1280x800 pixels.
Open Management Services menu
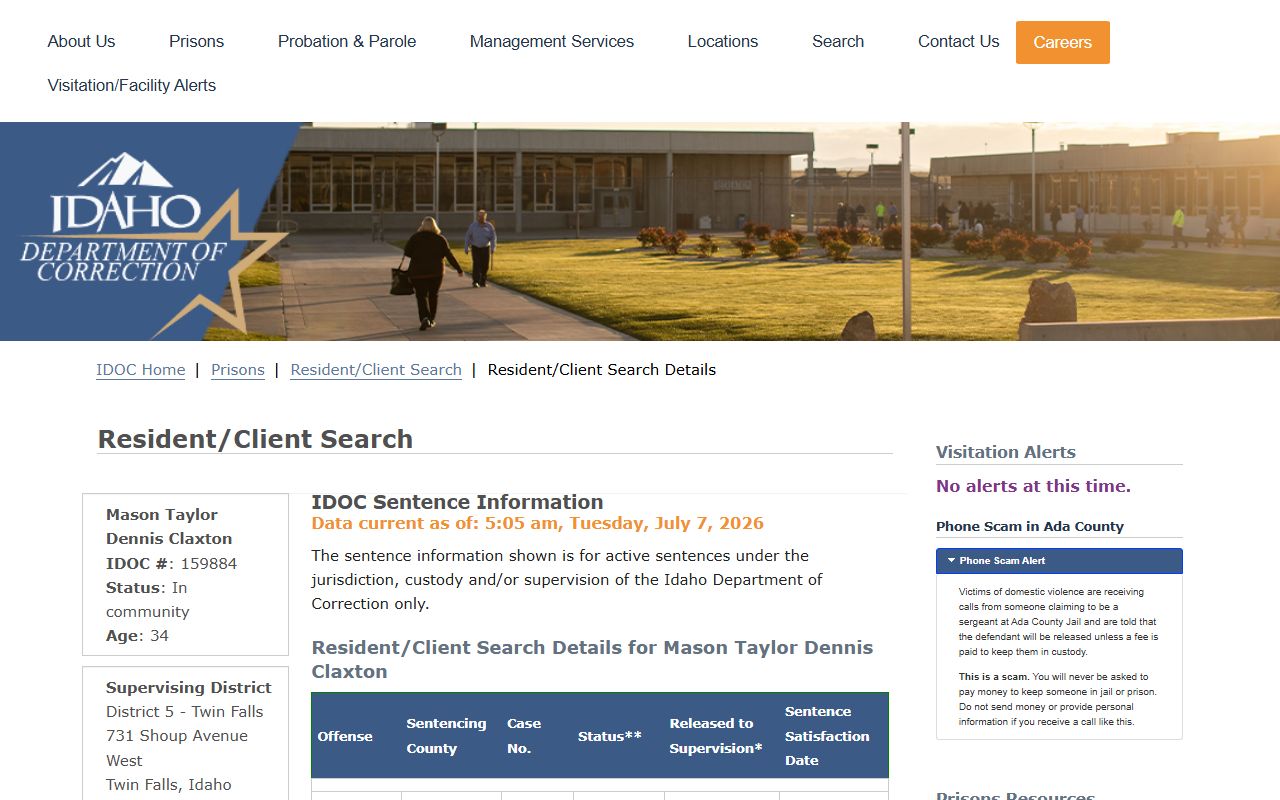pos(552,42)
